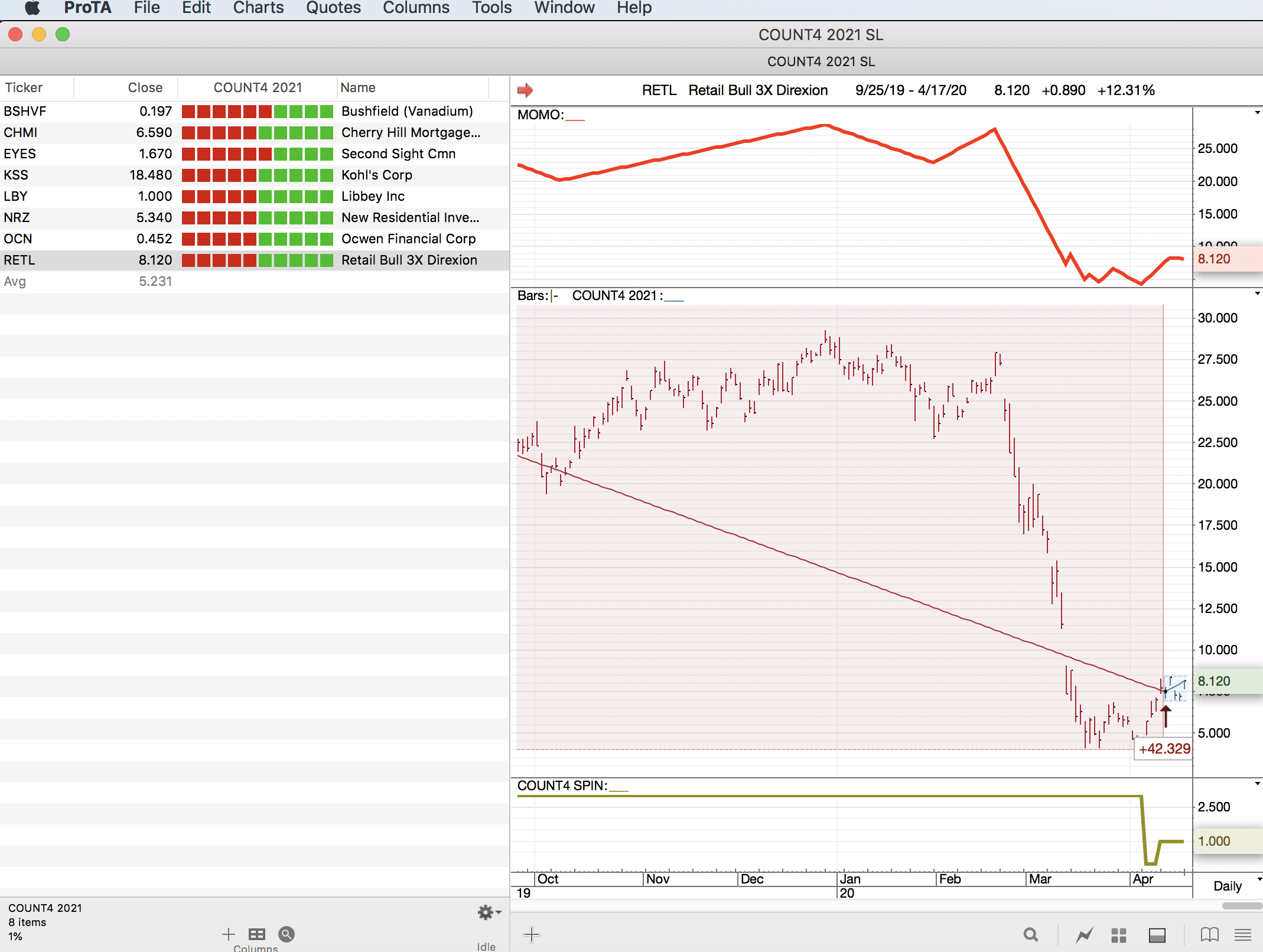Screen dimensions: 1263x952
Task: Click the COUNT4 2021 color bar for BSHVF
Action: tap(257, 111)
